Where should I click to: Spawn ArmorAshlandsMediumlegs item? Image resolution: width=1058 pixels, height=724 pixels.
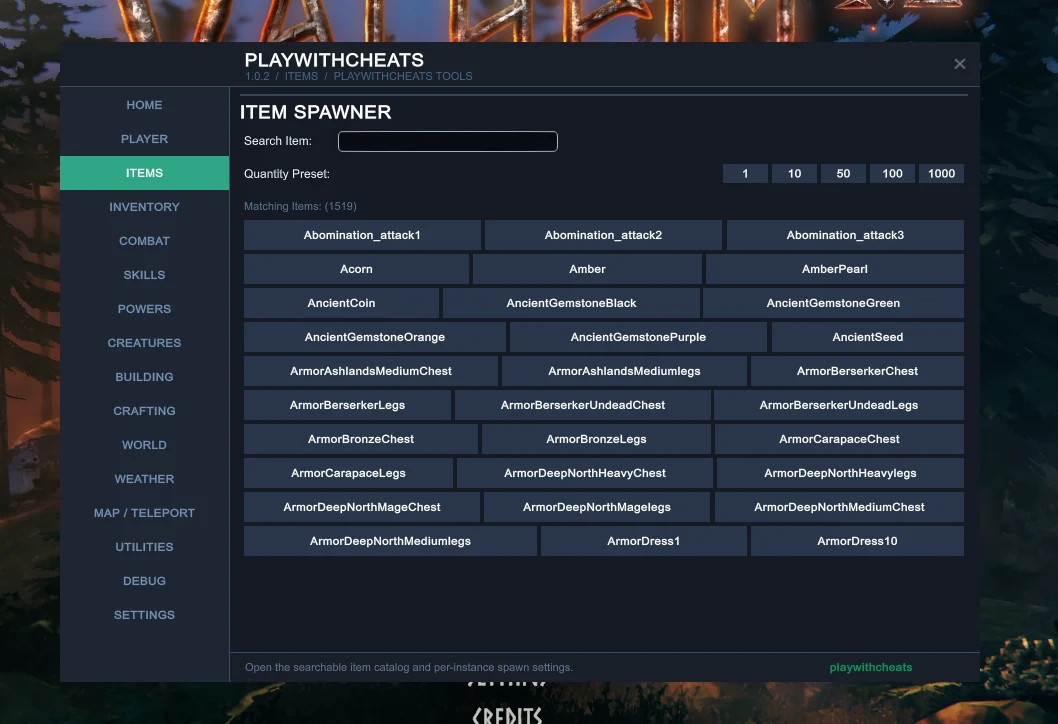tap(624, 371)
